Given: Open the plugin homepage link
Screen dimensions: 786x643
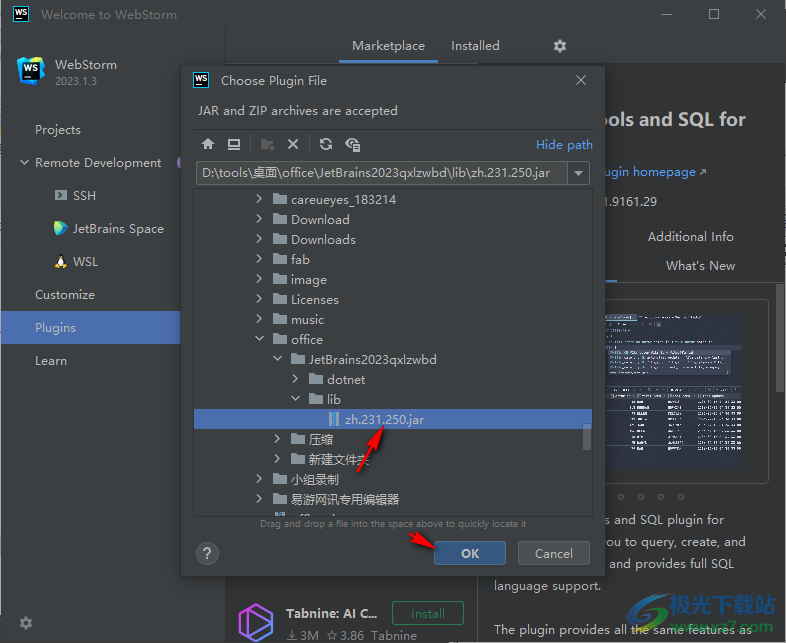Looking at the screenshot, I should 657,172.
